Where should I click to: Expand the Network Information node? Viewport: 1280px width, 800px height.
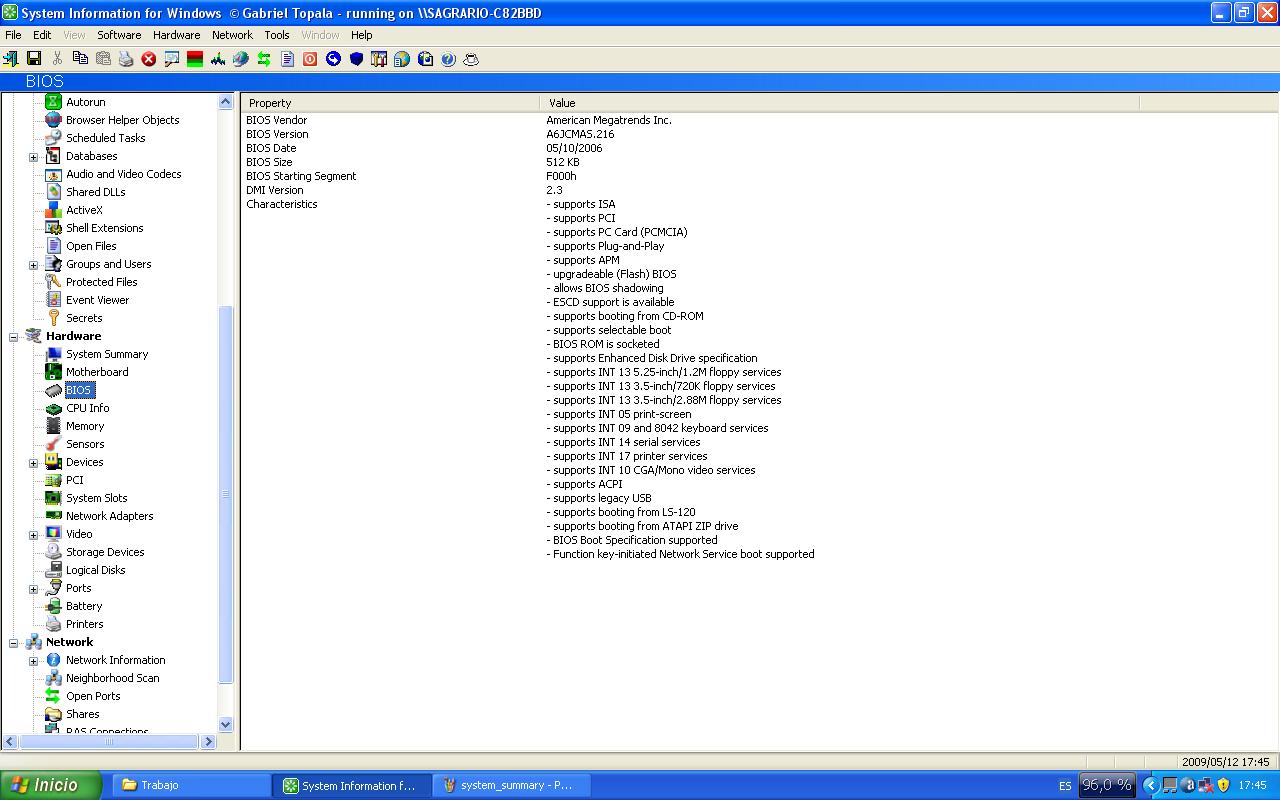(33, 661)
